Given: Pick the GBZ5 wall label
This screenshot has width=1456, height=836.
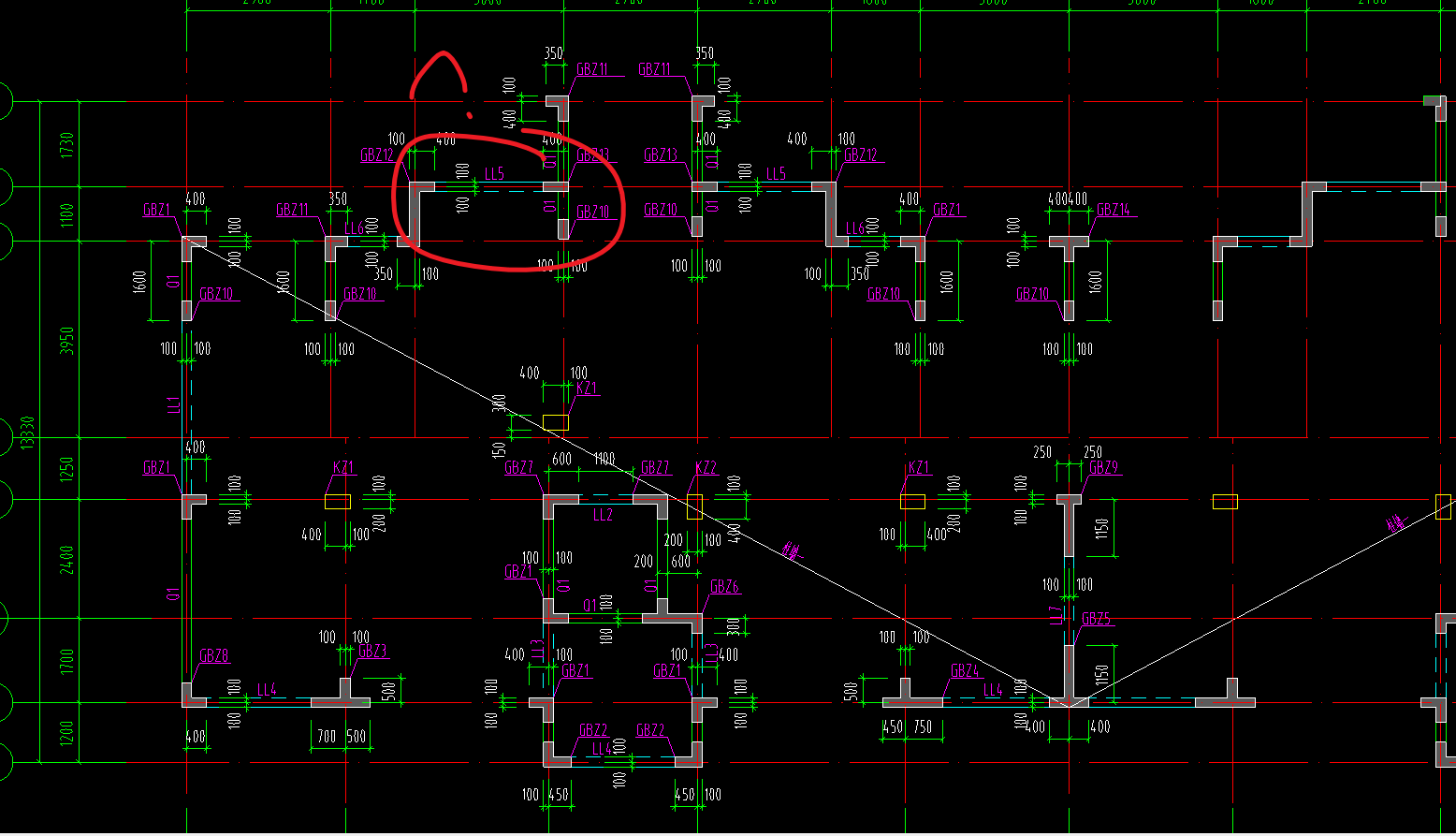Looking at the screenshot, I should (1096, 619).
